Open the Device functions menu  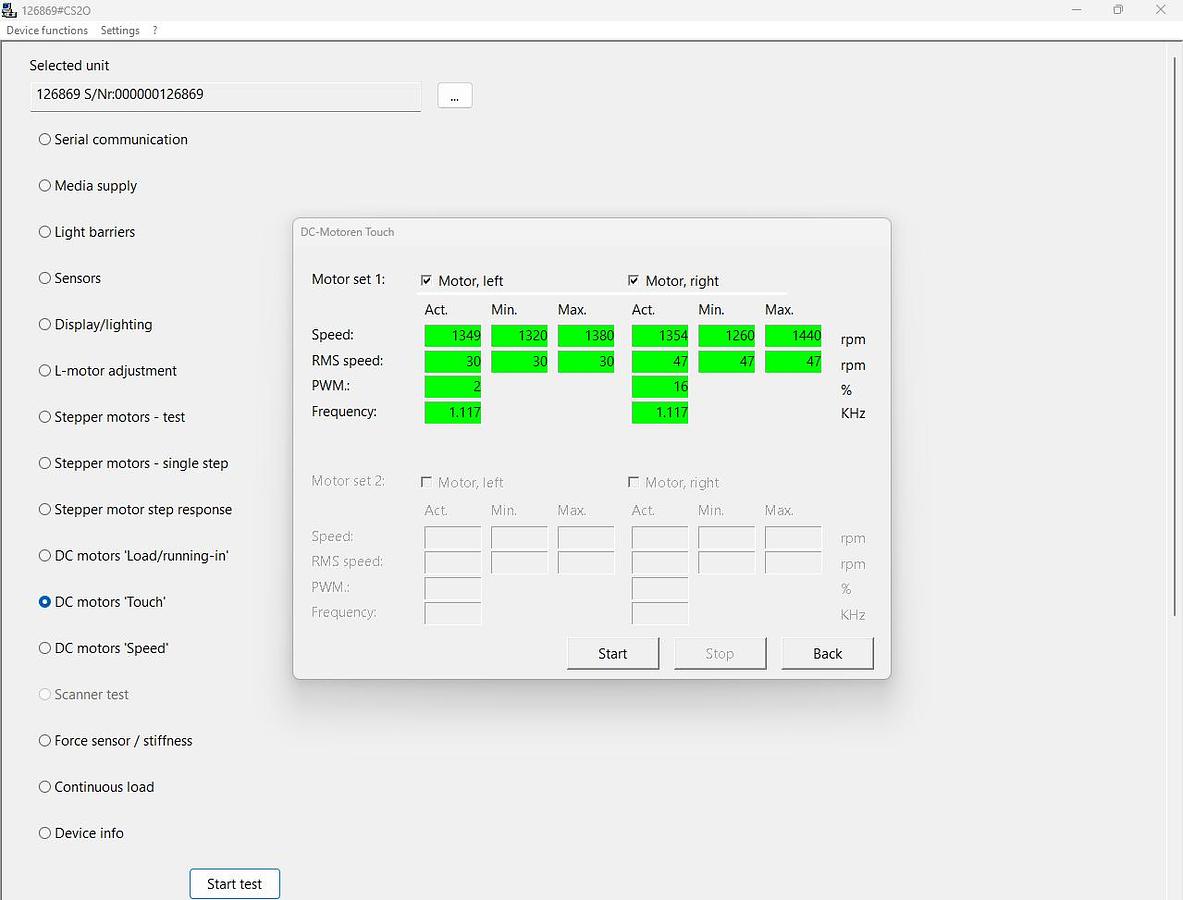[47, 30]
